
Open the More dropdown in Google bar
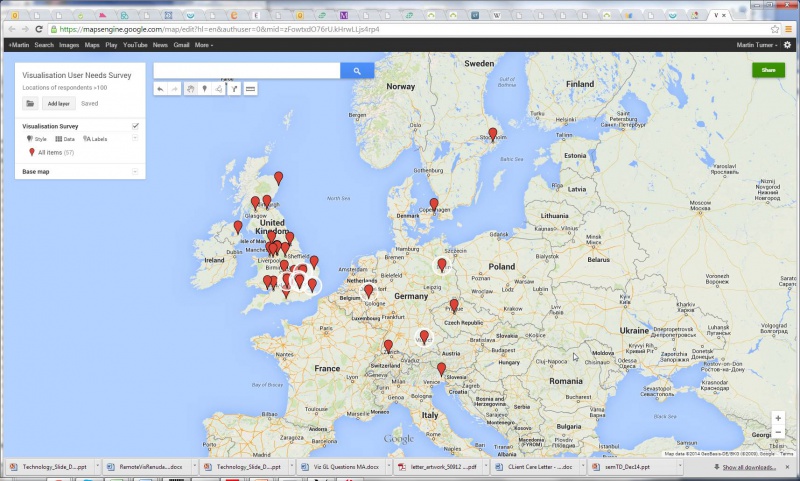click(x=203, y=45)
